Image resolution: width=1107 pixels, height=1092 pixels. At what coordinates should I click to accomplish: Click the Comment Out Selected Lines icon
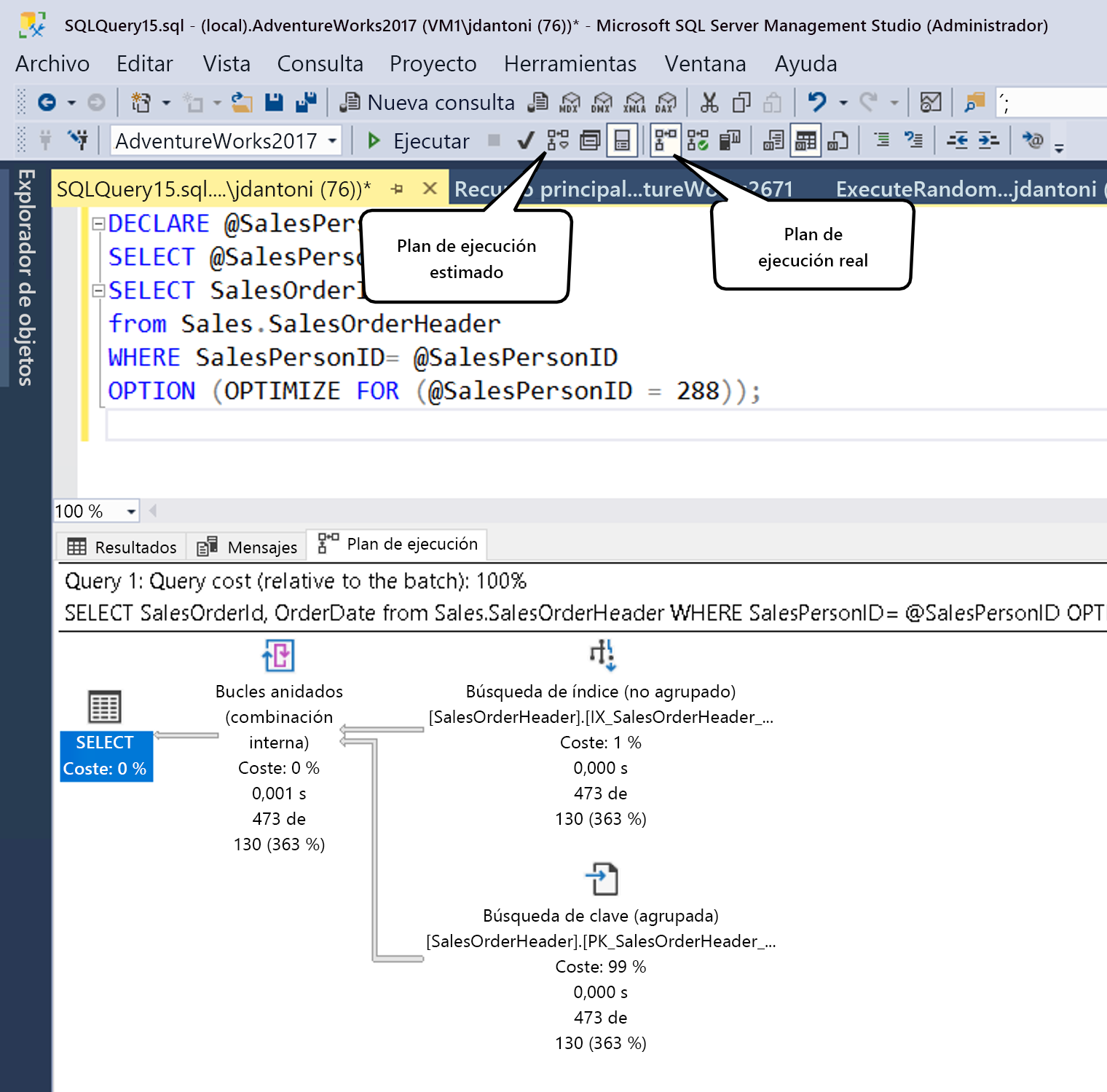[882, 139]
